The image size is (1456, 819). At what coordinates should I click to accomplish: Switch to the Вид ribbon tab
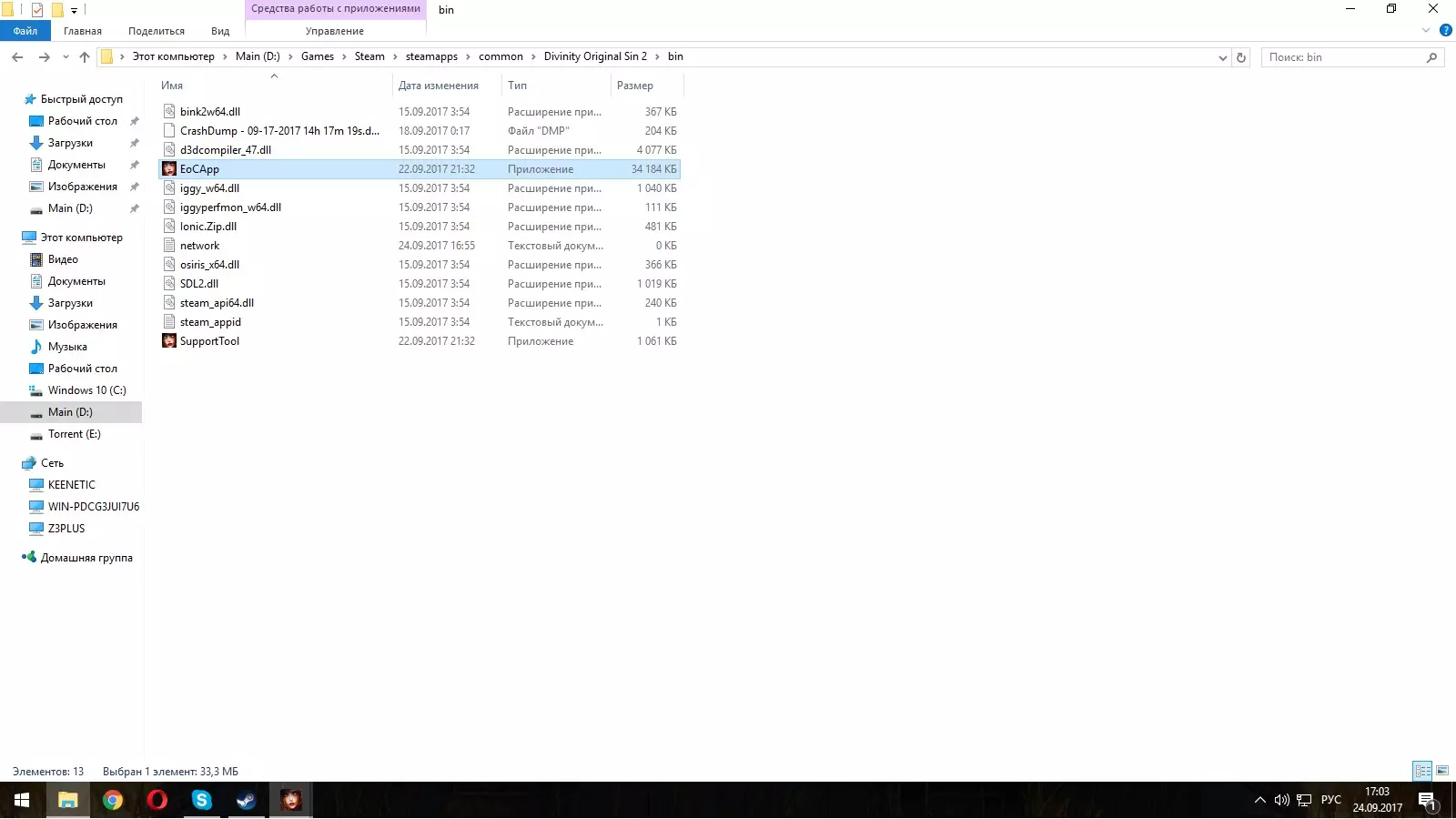(x=220, y=31)
